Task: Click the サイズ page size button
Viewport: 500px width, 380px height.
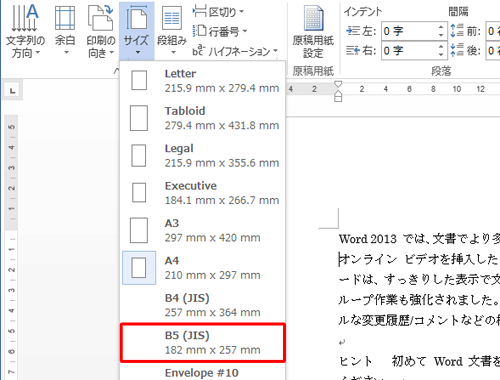Action: click(136, 31)
